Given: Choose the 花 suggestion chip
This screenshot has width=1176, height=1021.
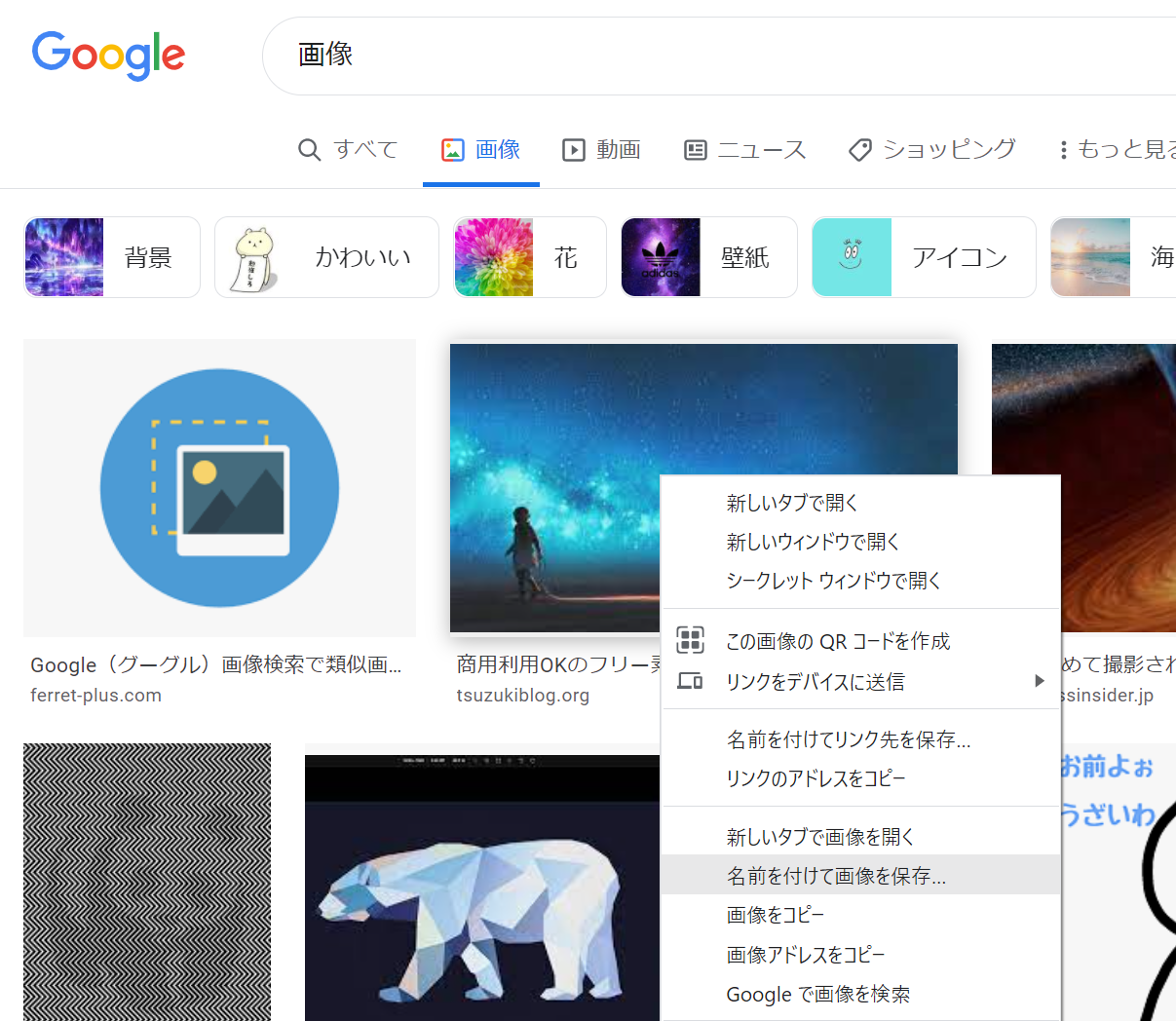Looking at the screenshot, I should pos(529,257).
